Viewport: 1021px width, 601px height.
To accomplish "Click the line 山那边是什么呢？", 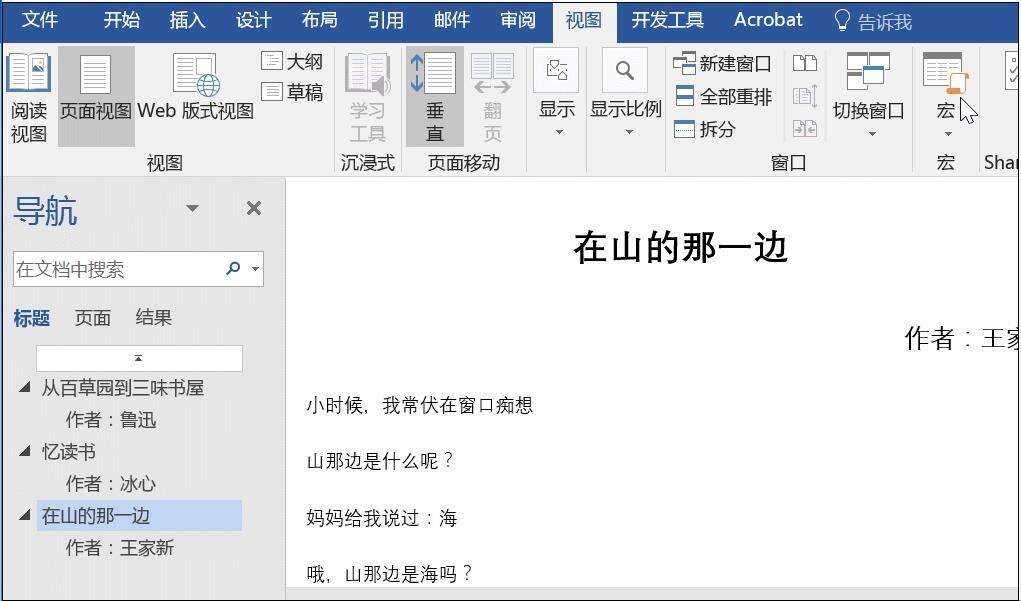I will (381, 462).
